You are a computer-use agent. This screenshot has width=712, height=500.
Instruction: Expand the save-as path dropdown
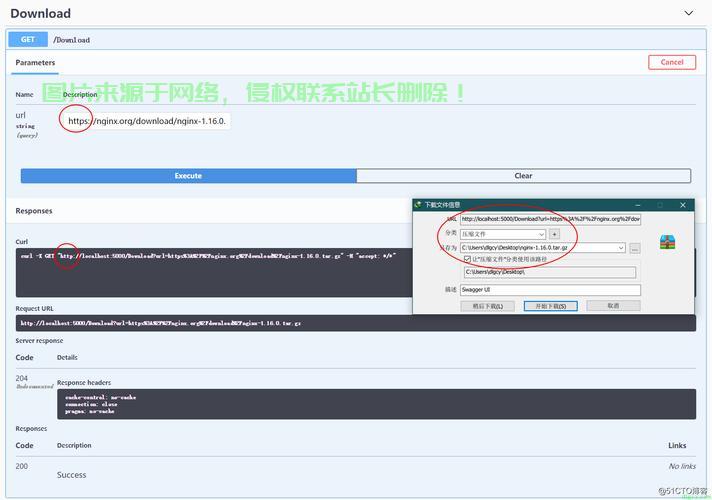point(621,248)
